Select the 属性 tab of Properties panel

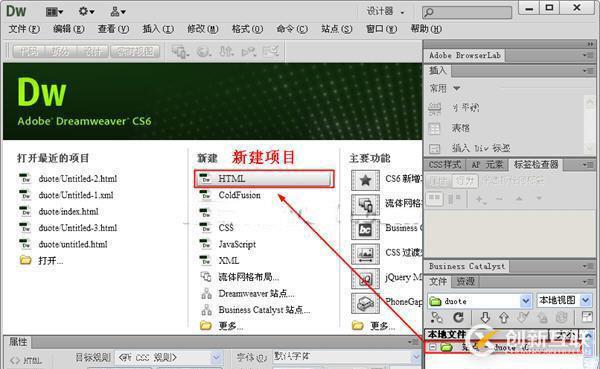(x=18, y=342)
